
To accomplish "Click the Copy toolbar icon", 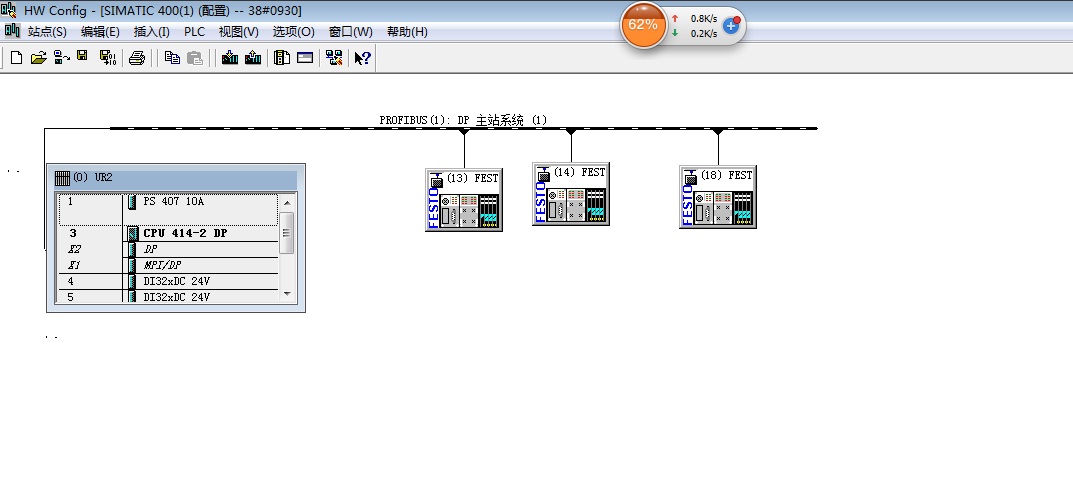I will pyautogui.click(x=172, y=58).
